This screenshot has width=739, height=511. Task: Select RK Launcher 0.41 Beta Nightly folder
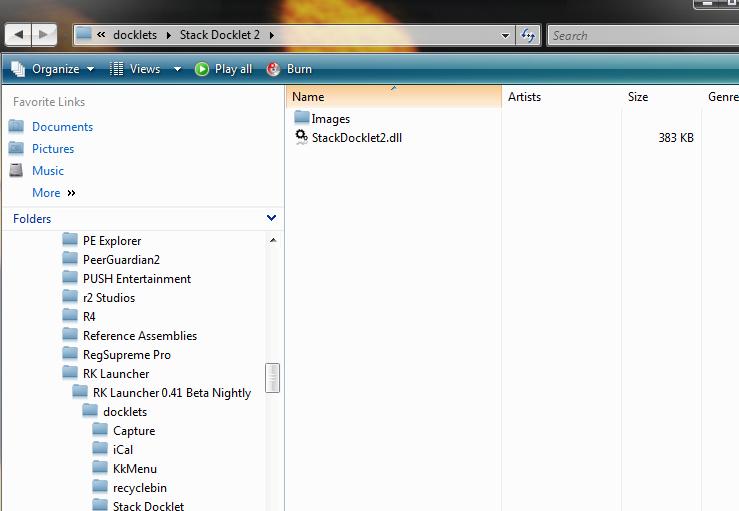pos(172,393)
